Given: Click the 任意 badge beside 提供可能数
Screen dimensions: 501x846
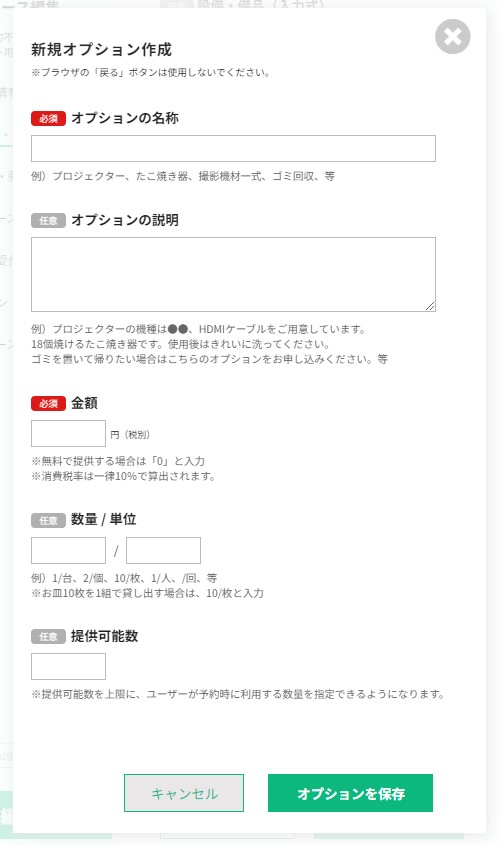Looking at the screenshot, I should coord(48,636).
